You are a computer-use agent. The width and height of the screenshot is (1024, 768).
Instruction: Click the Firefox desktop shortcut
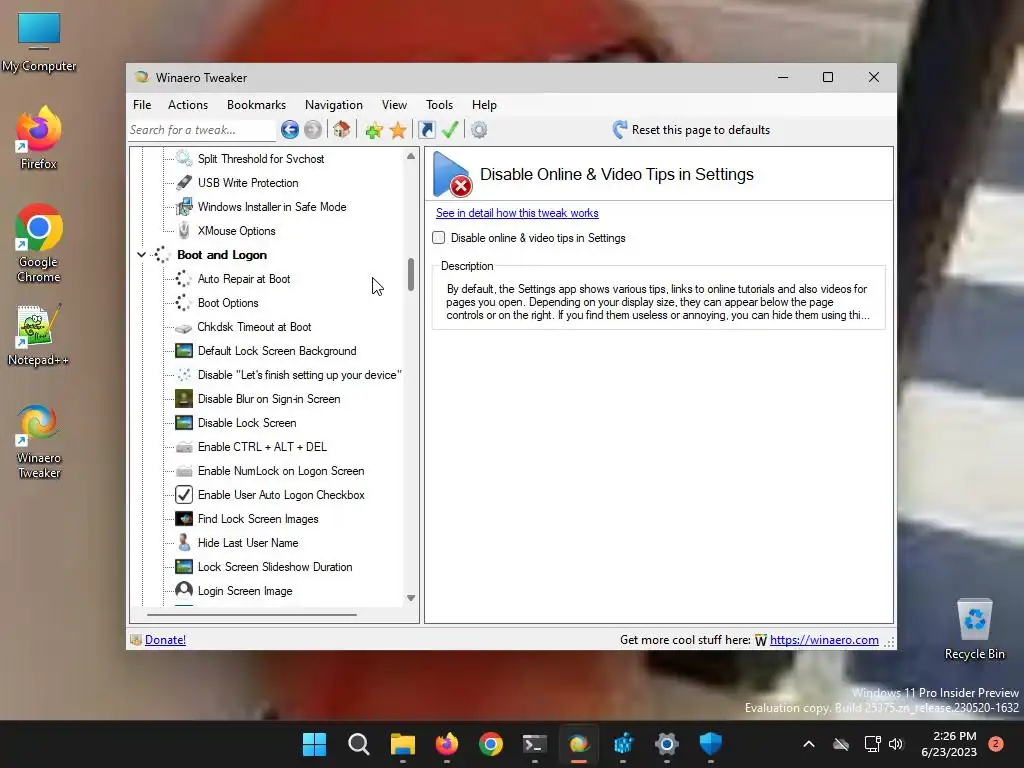[x=39, y=138]
